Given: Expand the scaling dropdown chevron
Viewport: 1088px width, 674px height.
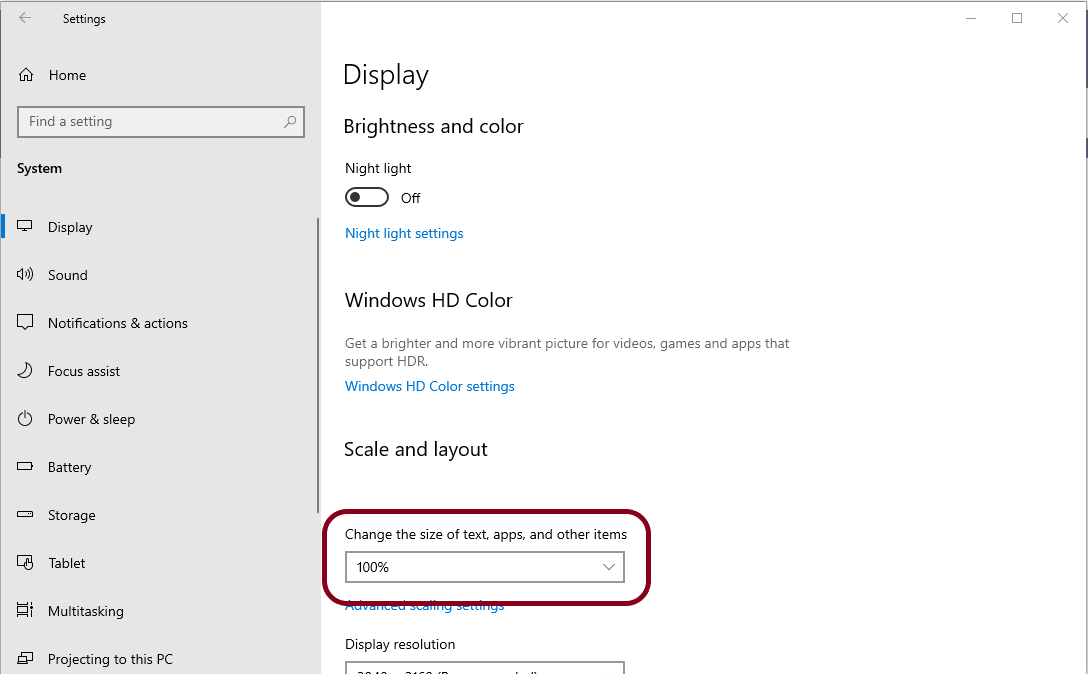Looking at the screenshot, I should pyautogui.click(x=609, y=567).
